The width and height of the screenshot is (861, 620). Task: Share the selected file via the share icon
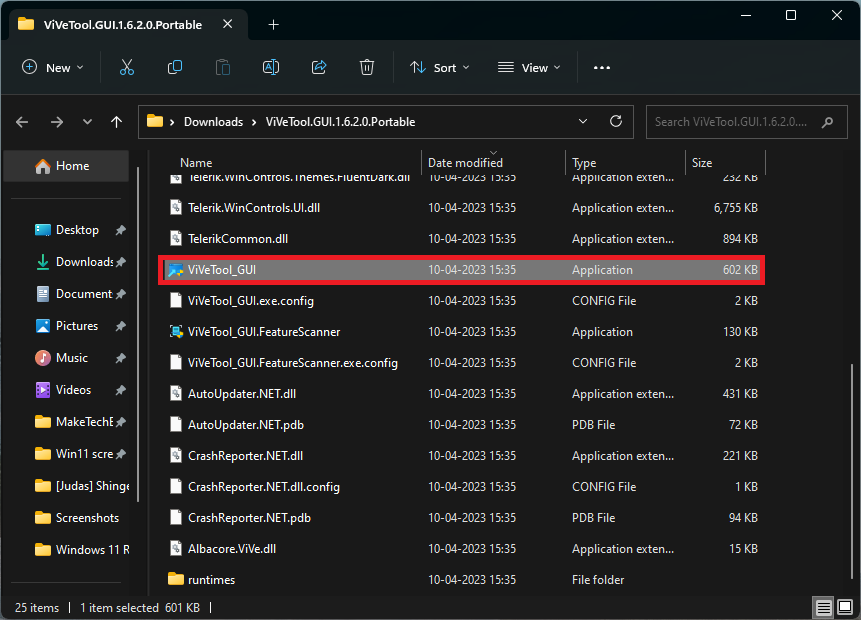319,67
